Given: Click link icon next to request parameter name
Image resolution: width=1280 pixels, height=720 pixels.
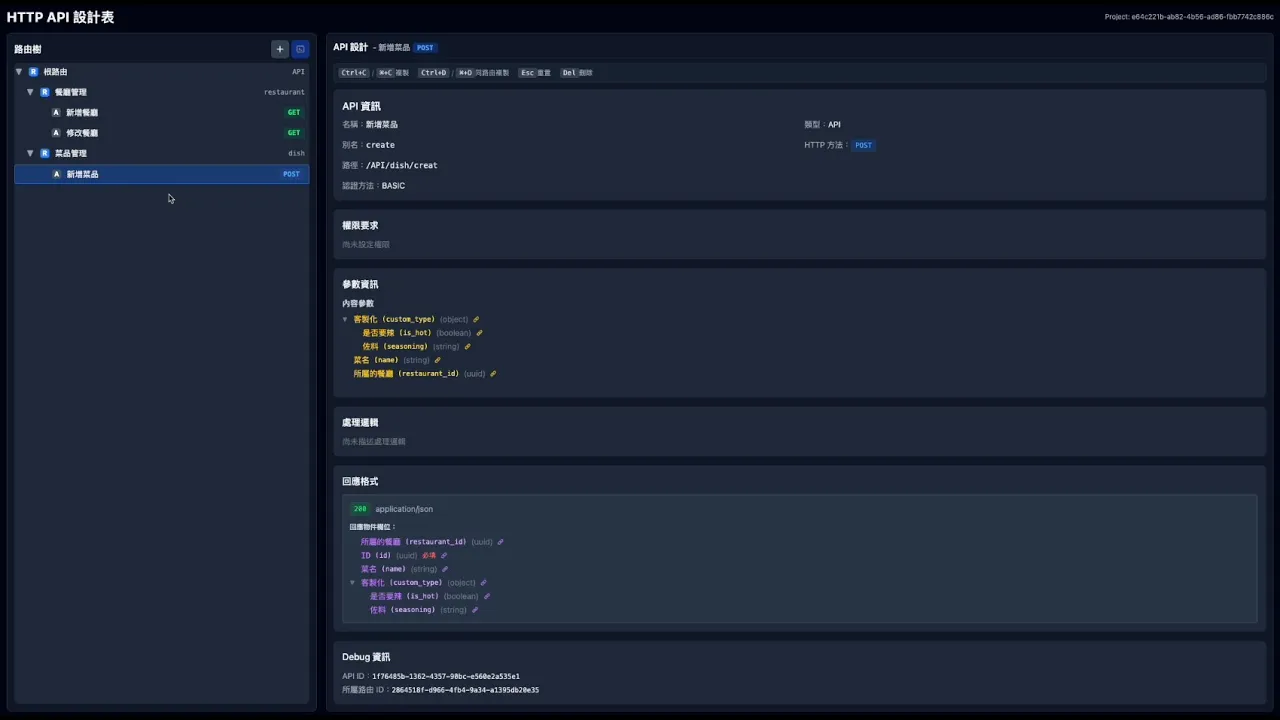Looking at the screenshot, I should coord(437,360).
